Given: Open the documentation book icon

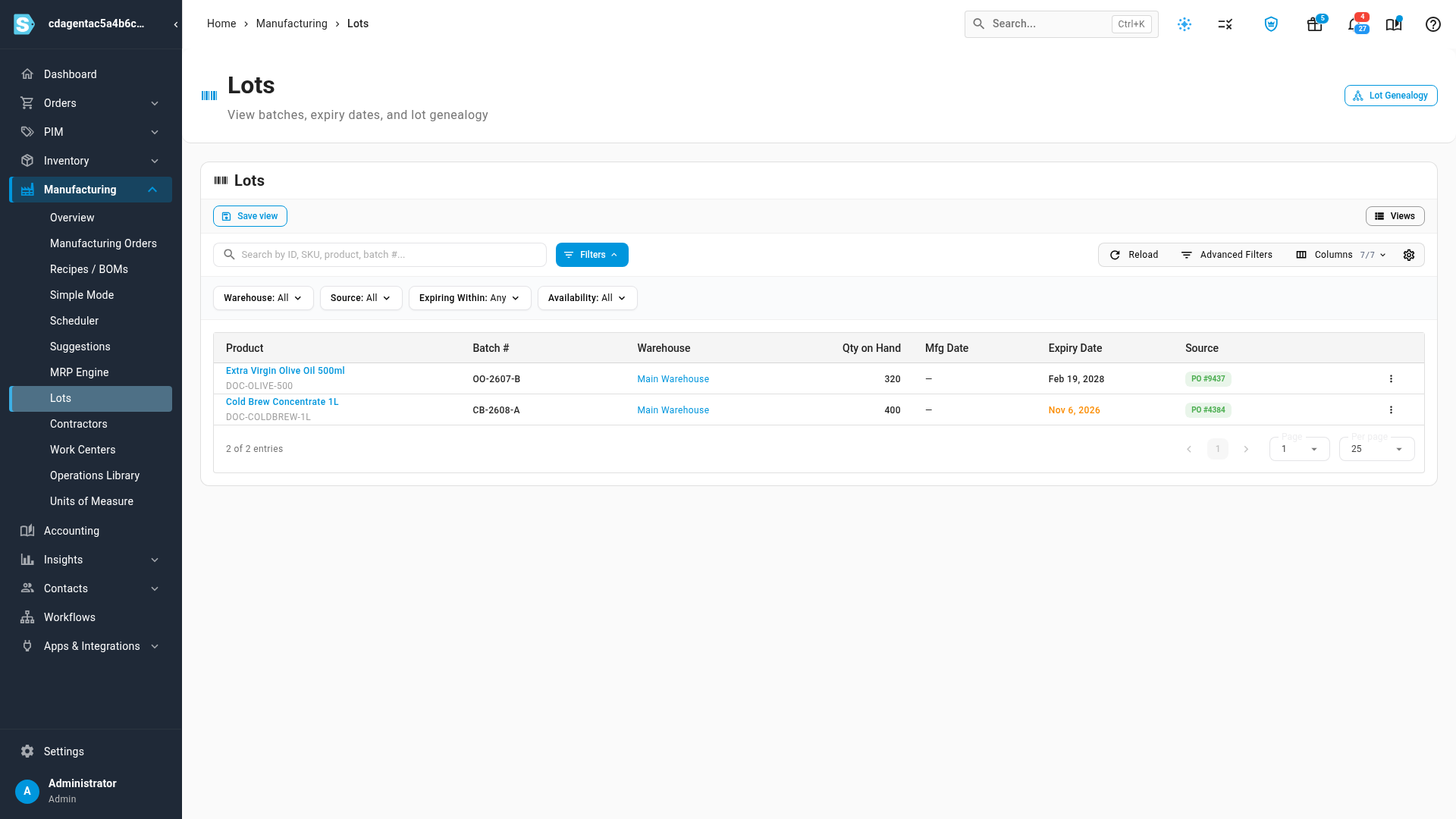Looking at the screenshot, I should 1394,24.
